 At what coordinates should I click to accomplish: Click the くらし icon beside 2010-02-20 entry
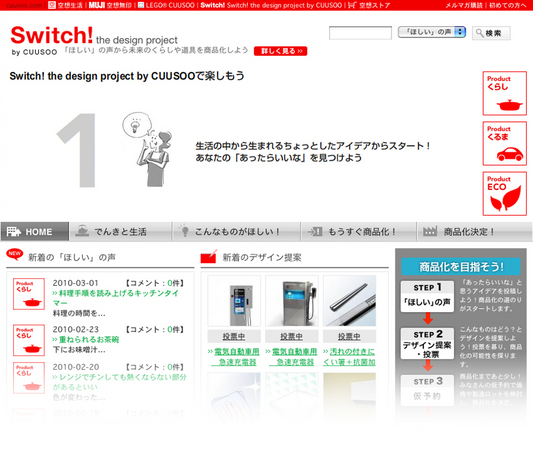click(x=29, y=378)
